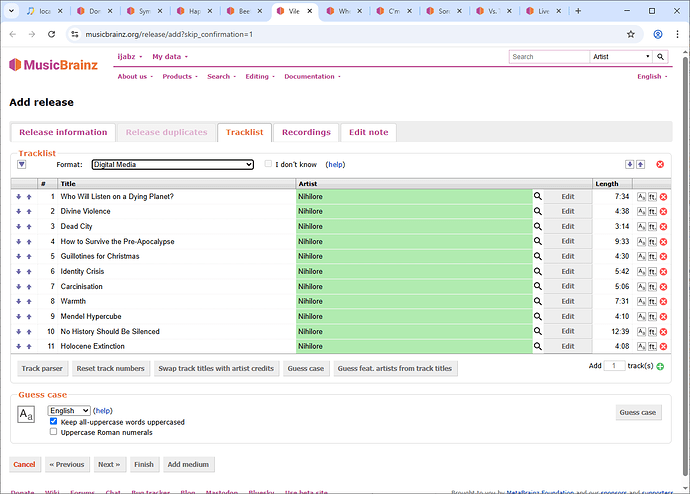Remove the medium using the red X icon
Image resolution: width=690 pixels, height=494 pixels.
660,164
